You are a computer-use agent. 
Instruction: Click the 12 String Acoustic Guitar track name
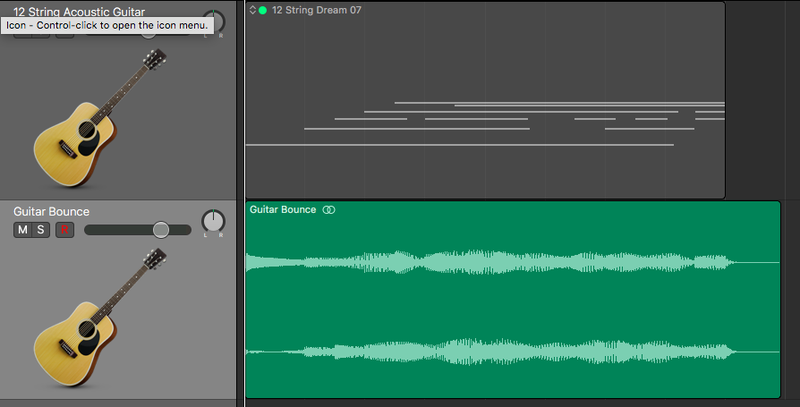(x=79, y=12)
